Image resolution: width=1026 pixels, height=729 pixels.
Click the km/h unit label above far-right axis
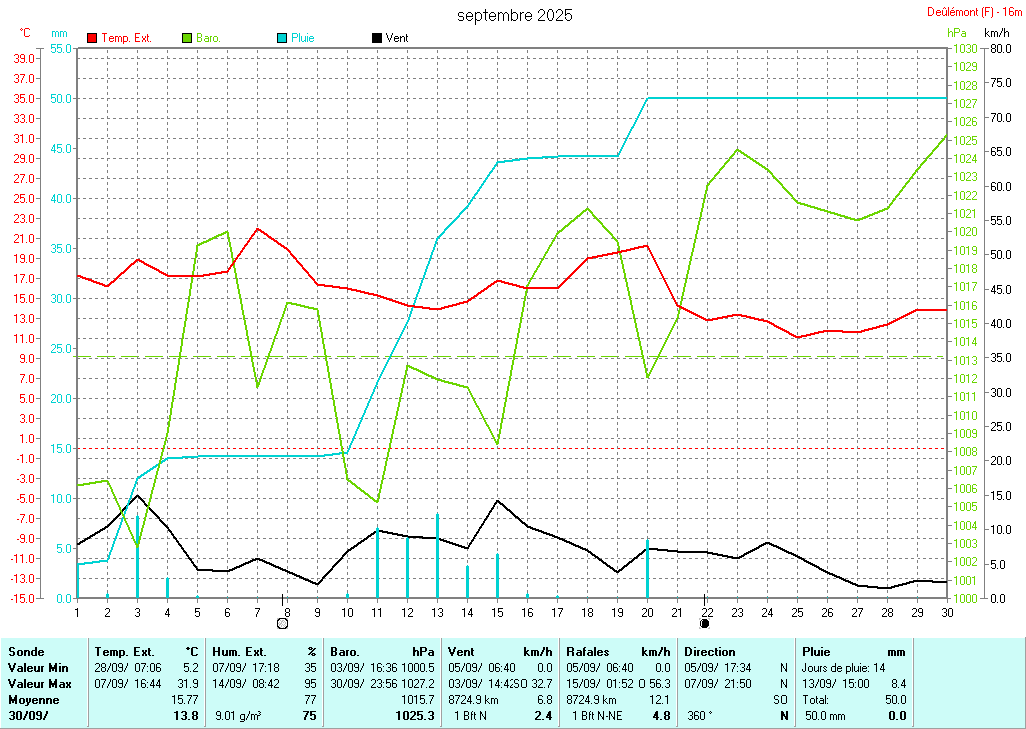(997, 33)
